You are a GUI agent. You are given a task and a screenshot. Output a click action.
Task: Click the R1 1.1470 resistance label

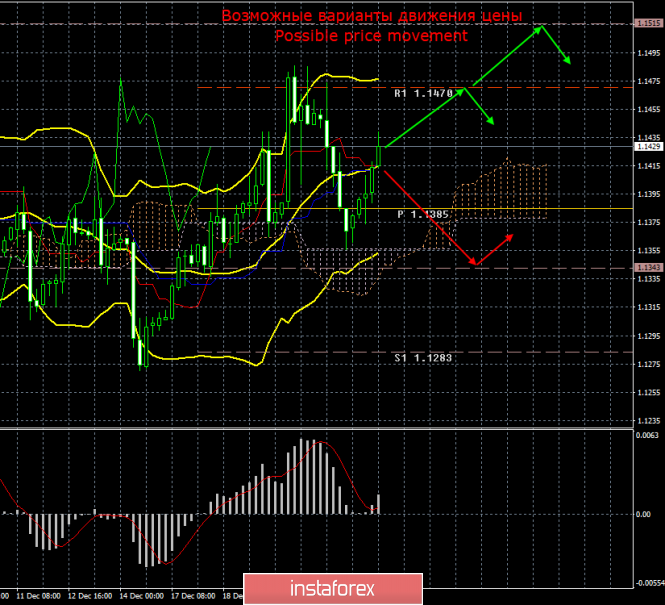point(423,93)
